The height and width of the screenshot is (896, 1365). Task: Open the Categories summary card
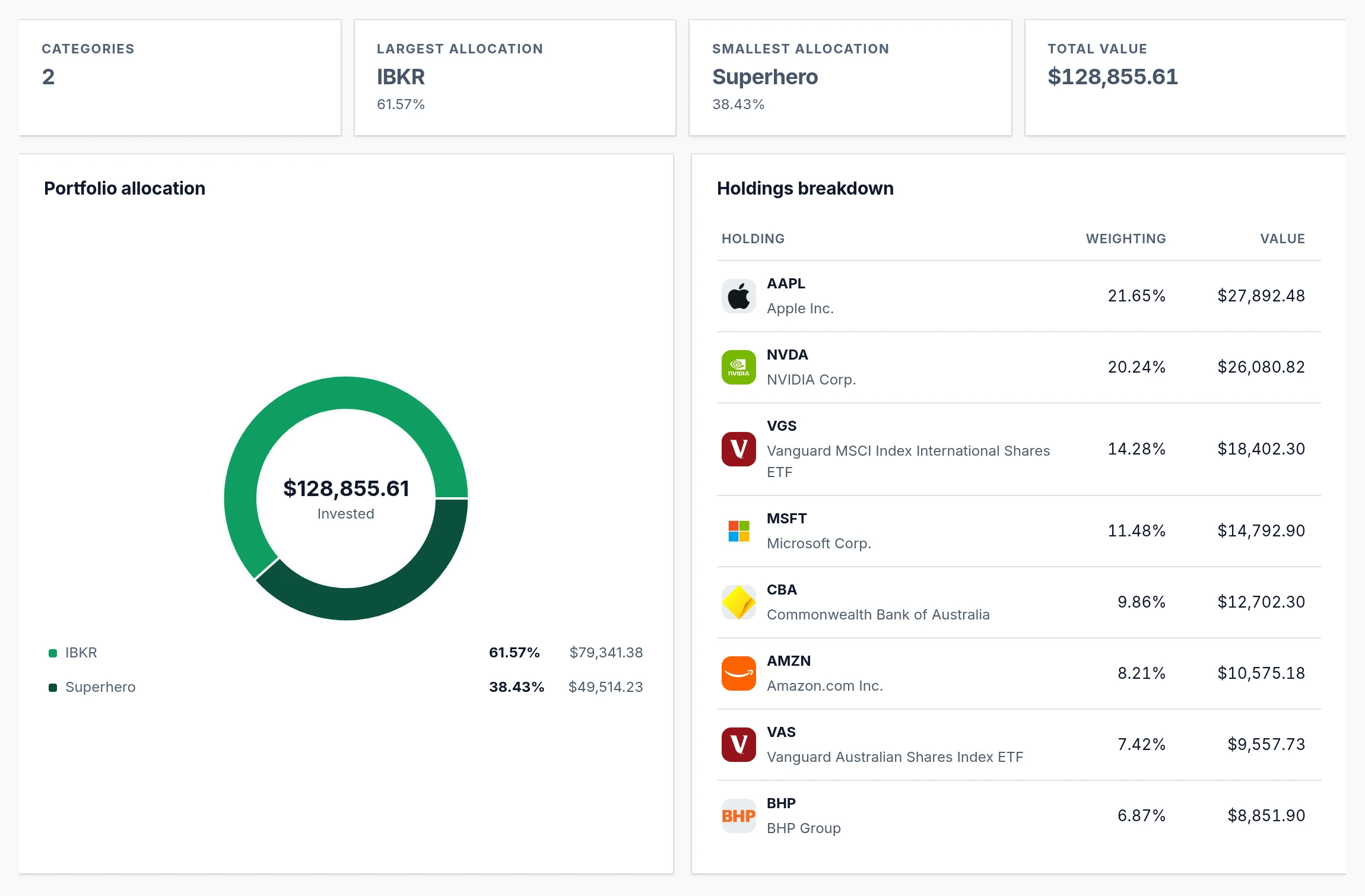(x=180, y=78)
